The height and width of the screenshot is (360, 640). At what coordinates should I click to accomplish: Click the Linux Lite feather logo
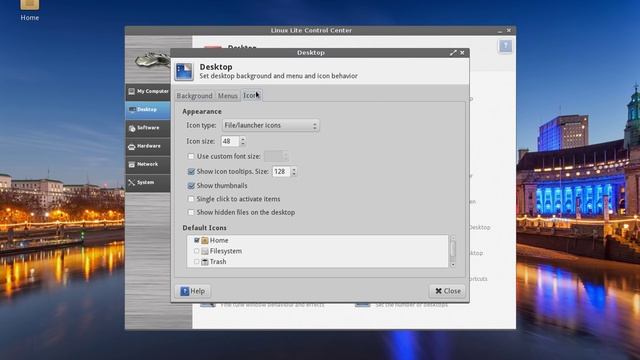click(x=152, y=60)
